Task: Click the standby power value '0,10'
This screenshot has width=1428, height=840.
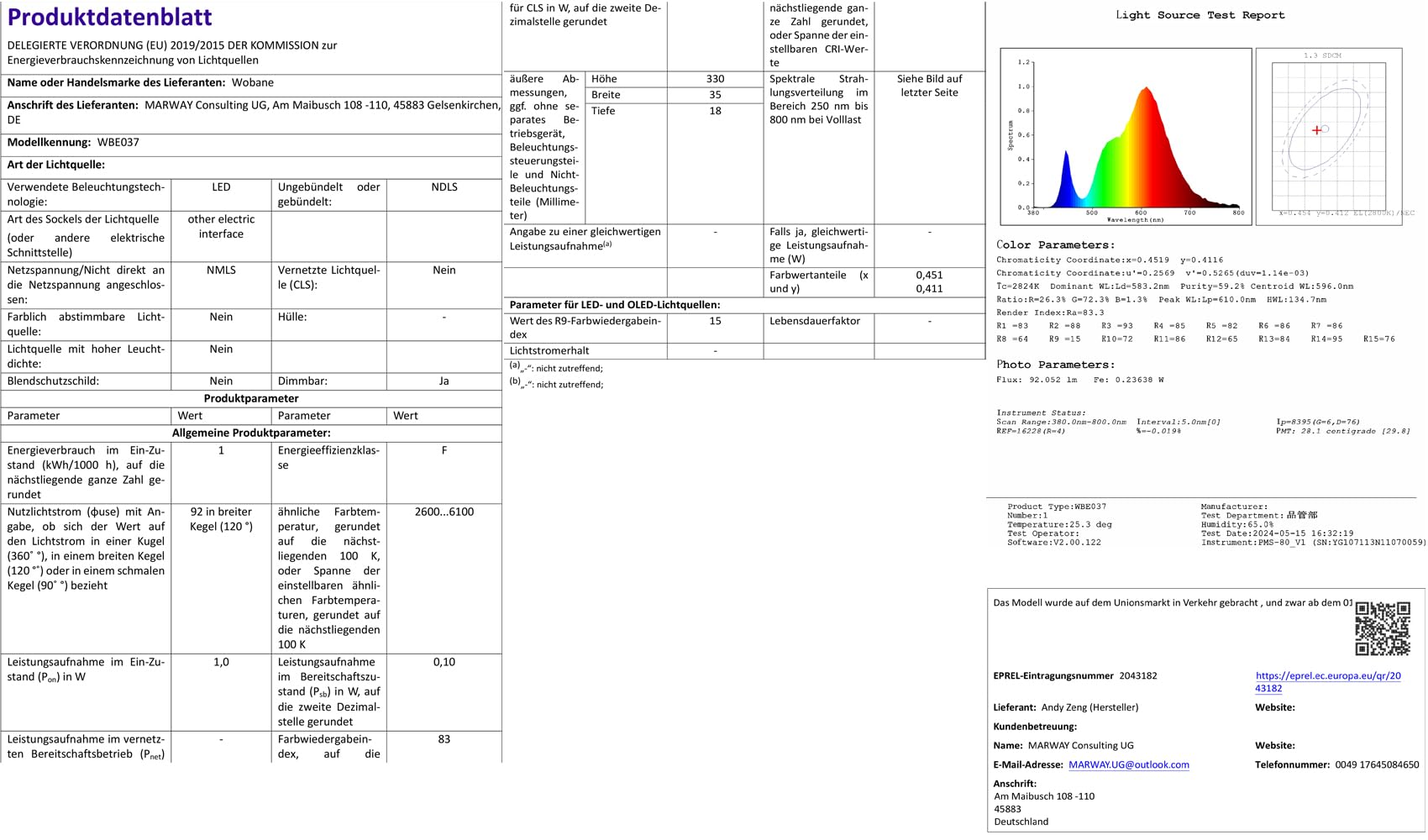Action: [444, 662]
